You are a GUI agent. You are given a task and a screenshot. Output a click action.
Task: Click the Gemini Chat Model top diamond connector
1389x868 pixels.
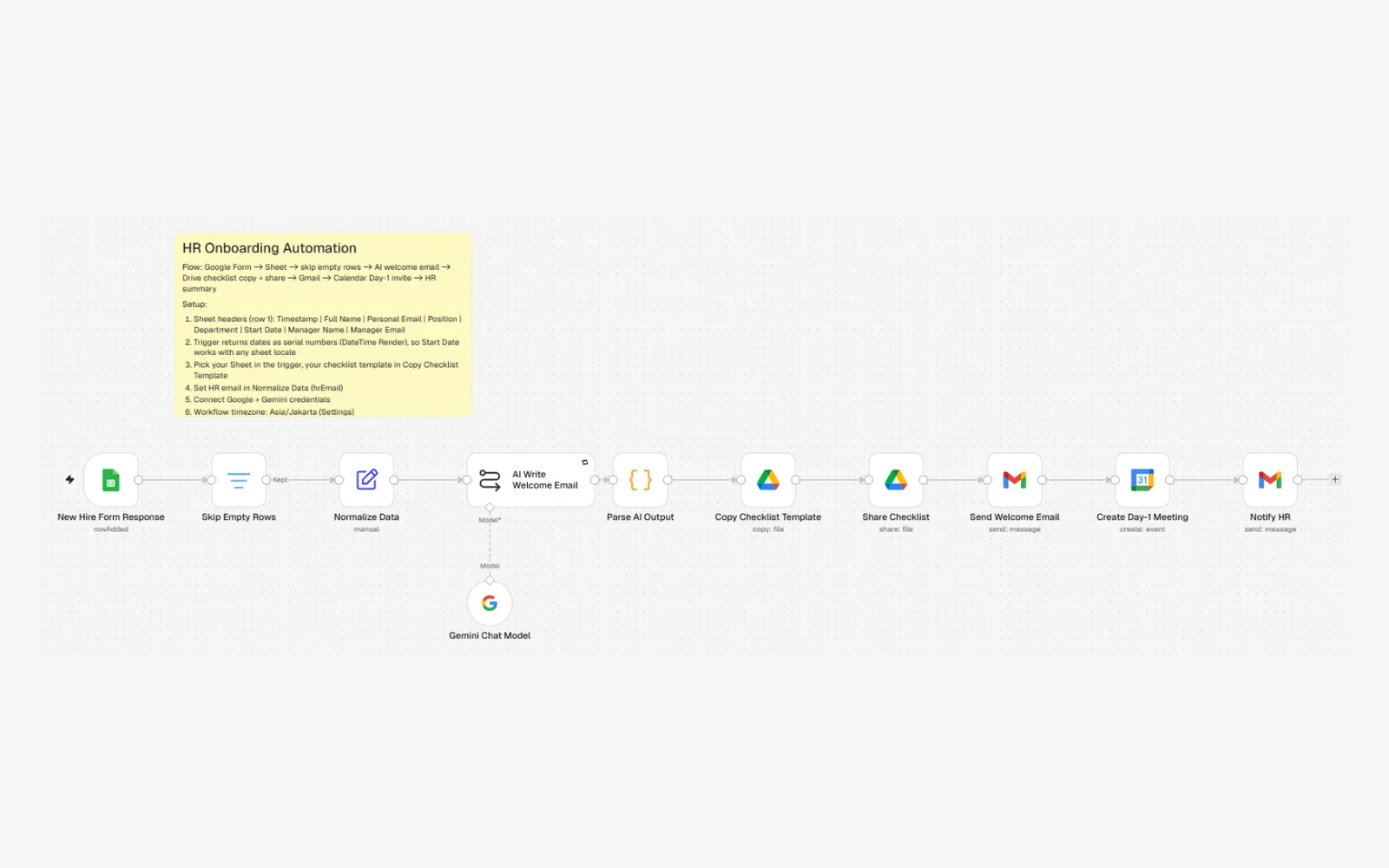[490, 580]
